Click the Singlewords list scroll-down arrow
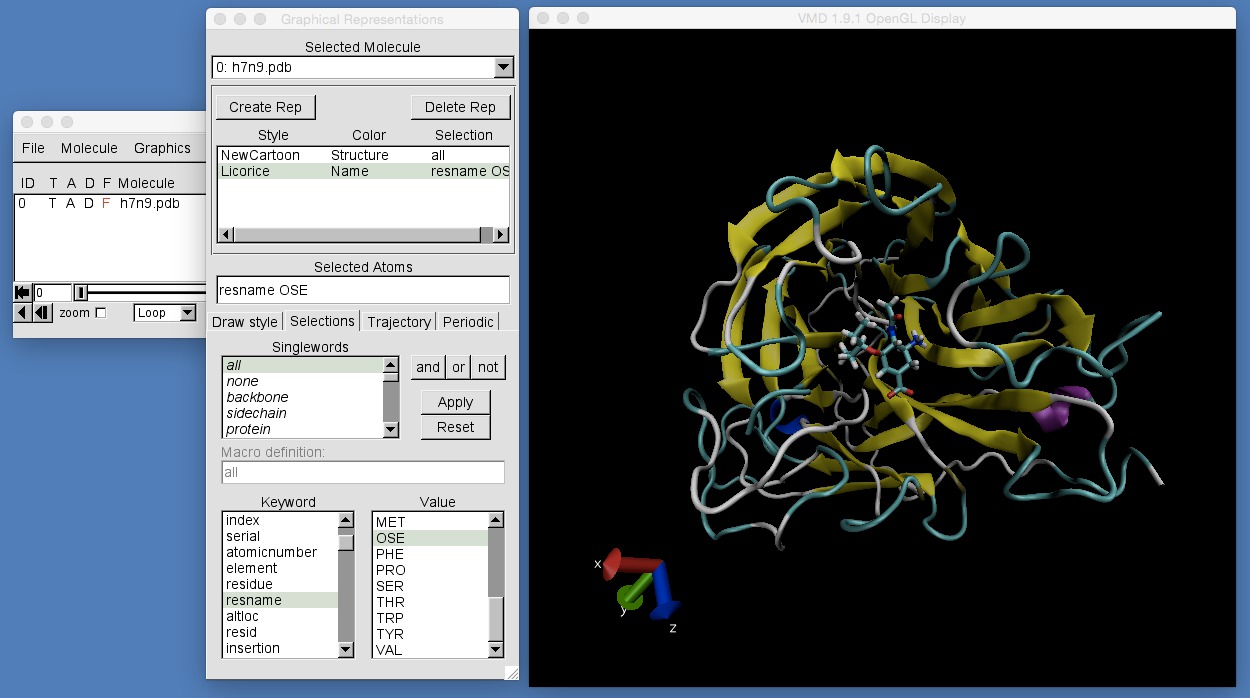This screenshot has height=698, width=1250. click(x=392, y=429)
